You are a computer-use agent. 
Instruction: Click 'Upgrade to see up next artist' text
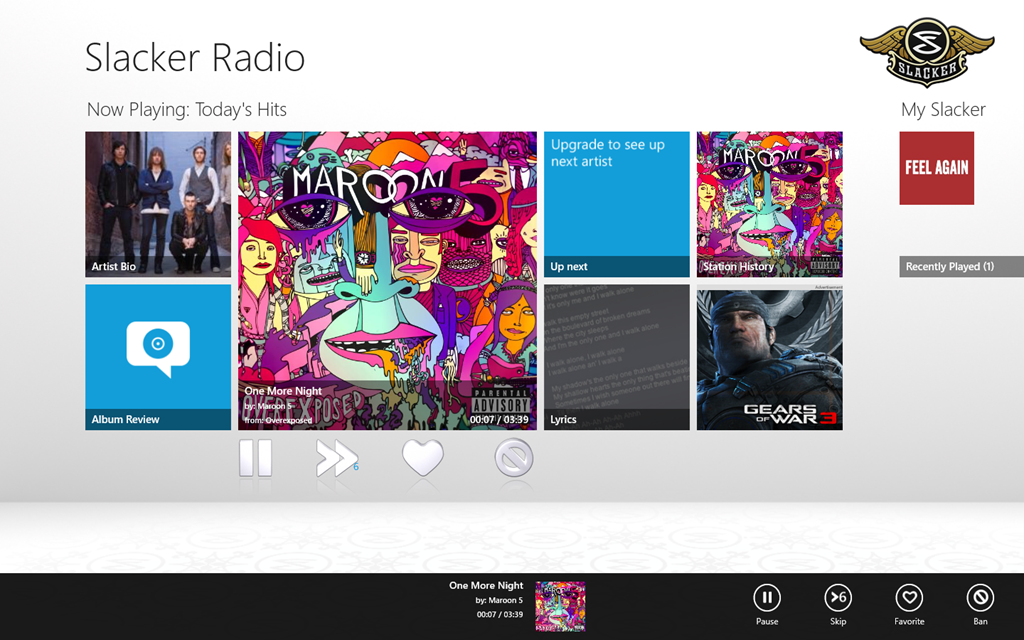click(607, 153)
